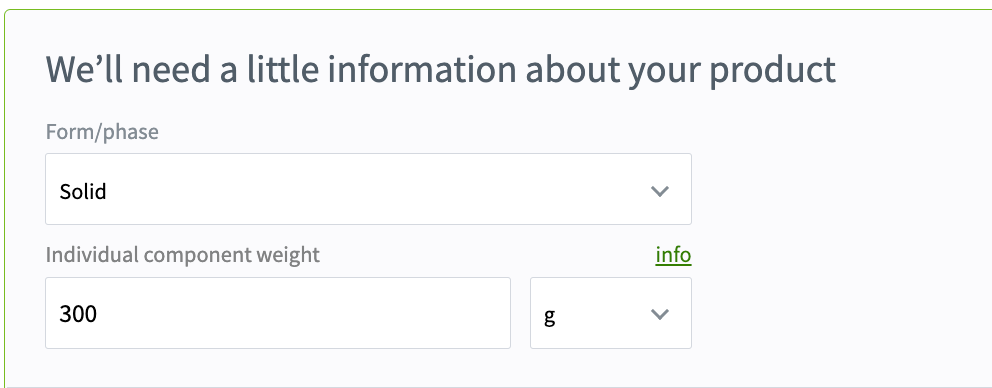Click the Form/phase field label
This screenshot has height=388, width=992.
click(102, 132)
